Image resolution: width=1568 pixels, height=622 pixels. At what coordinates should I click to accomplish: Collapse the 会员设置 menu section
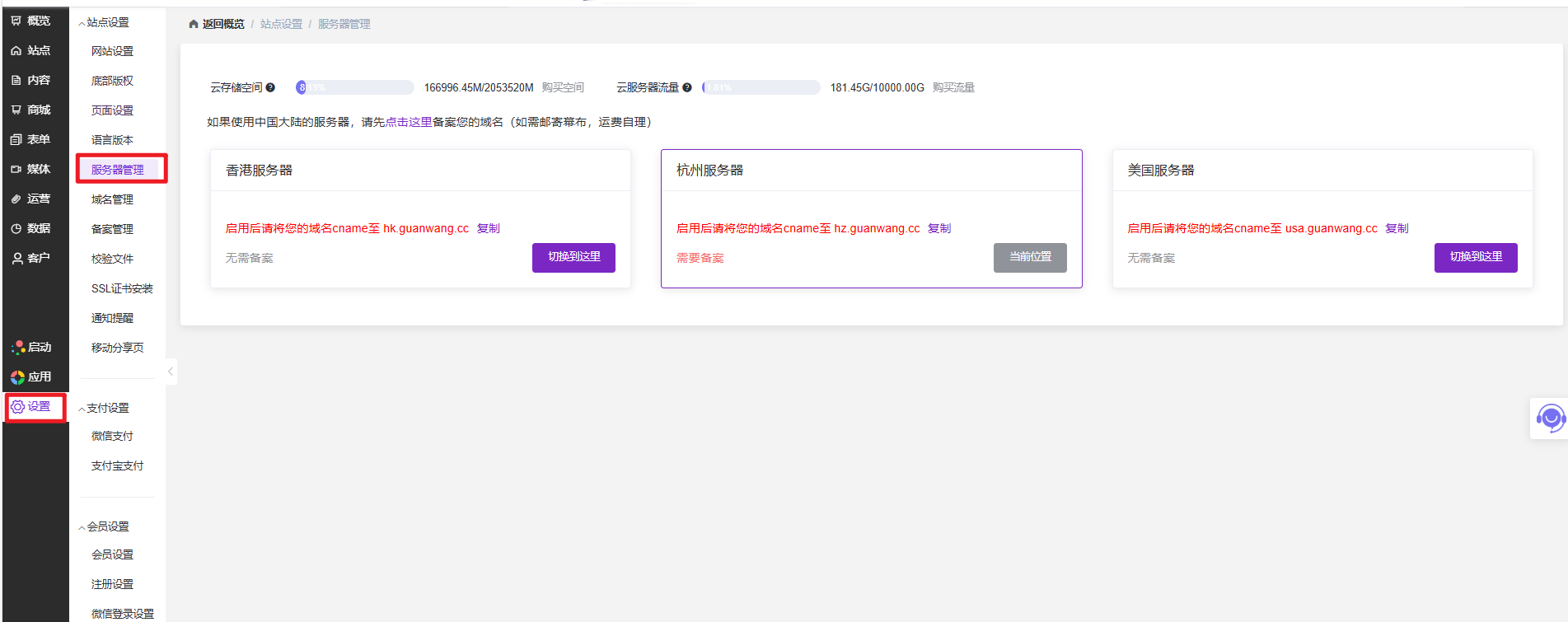[x=82, y=528]
